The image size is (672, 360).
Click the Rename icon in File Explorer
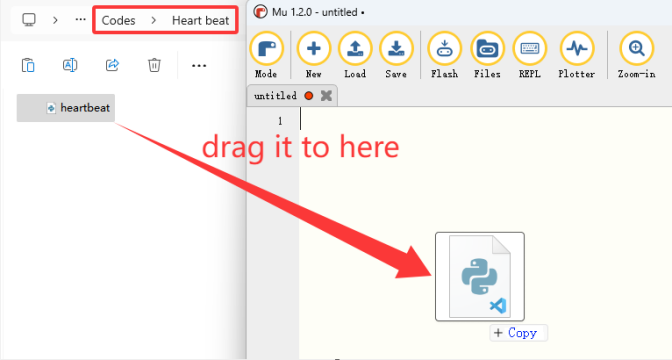coord(70,65)
